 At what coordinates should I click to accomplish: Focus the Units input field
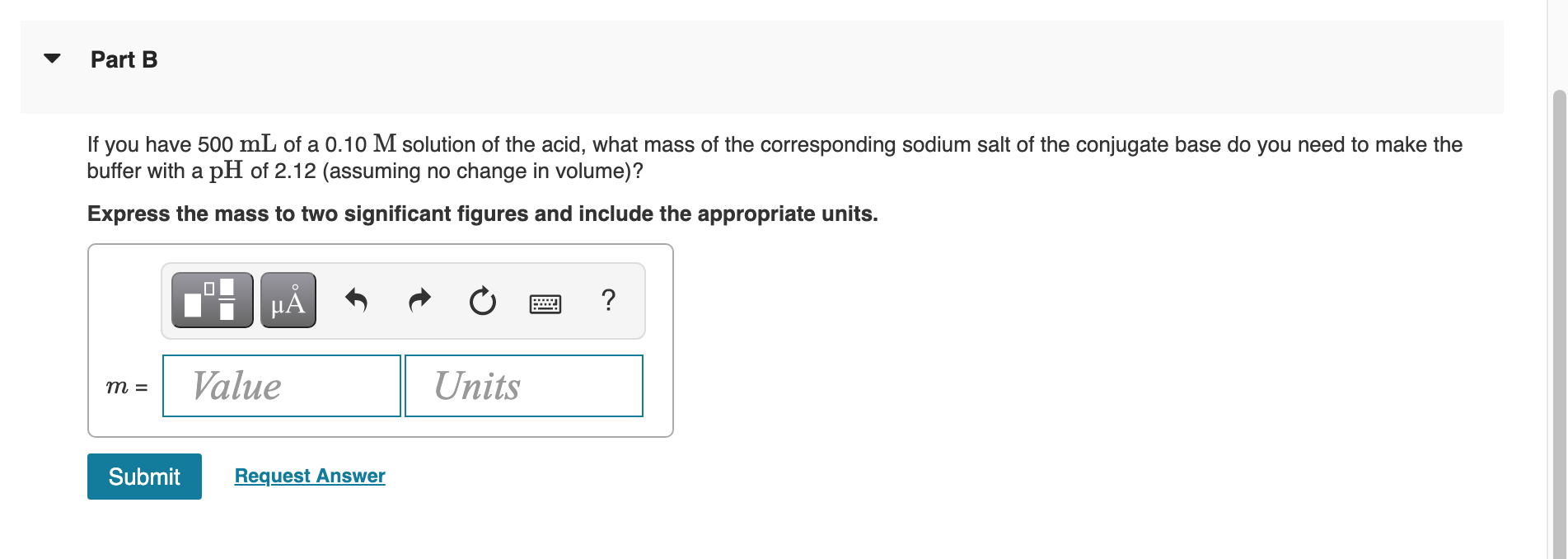pos(523,386)
